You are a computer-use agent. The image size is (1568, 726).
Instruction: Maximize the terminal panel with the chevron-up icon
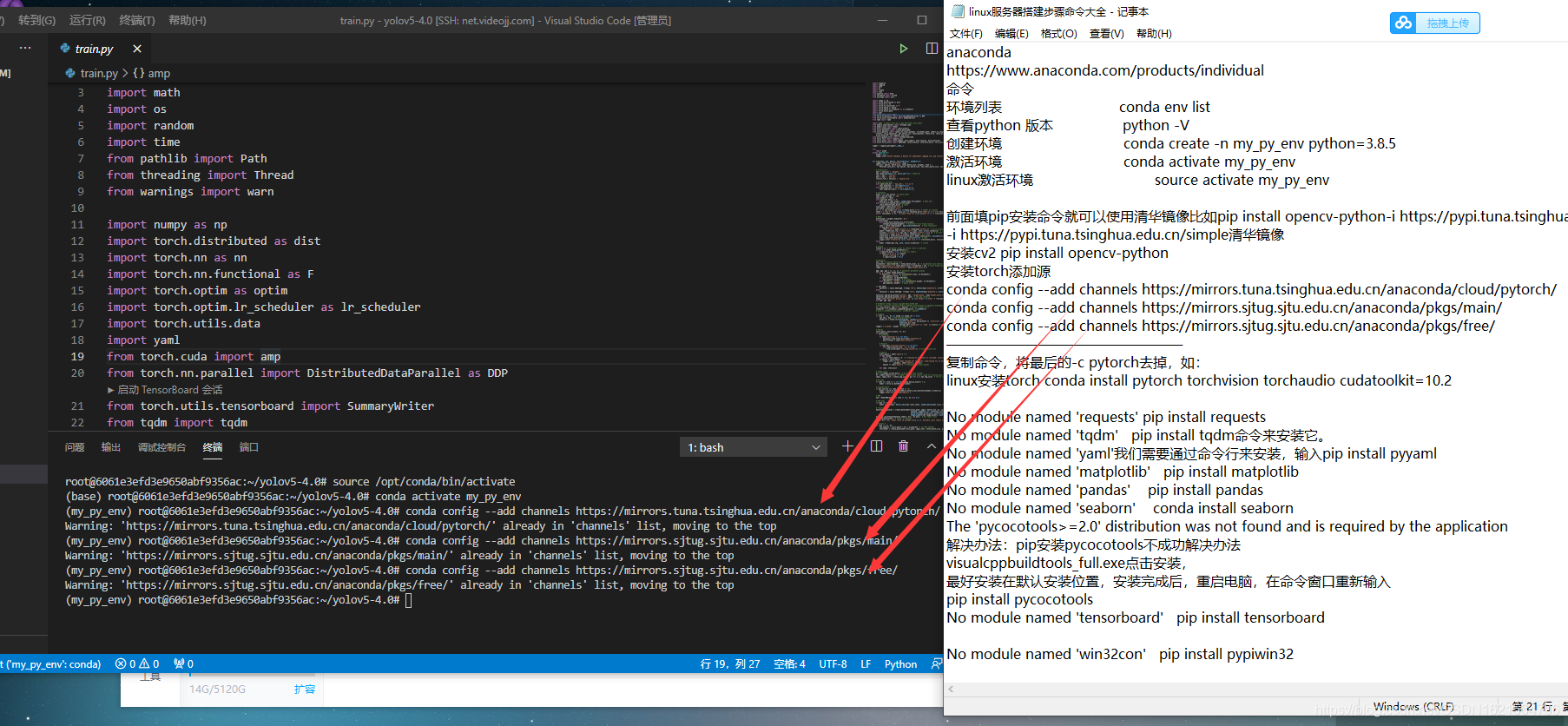[931, 446]
